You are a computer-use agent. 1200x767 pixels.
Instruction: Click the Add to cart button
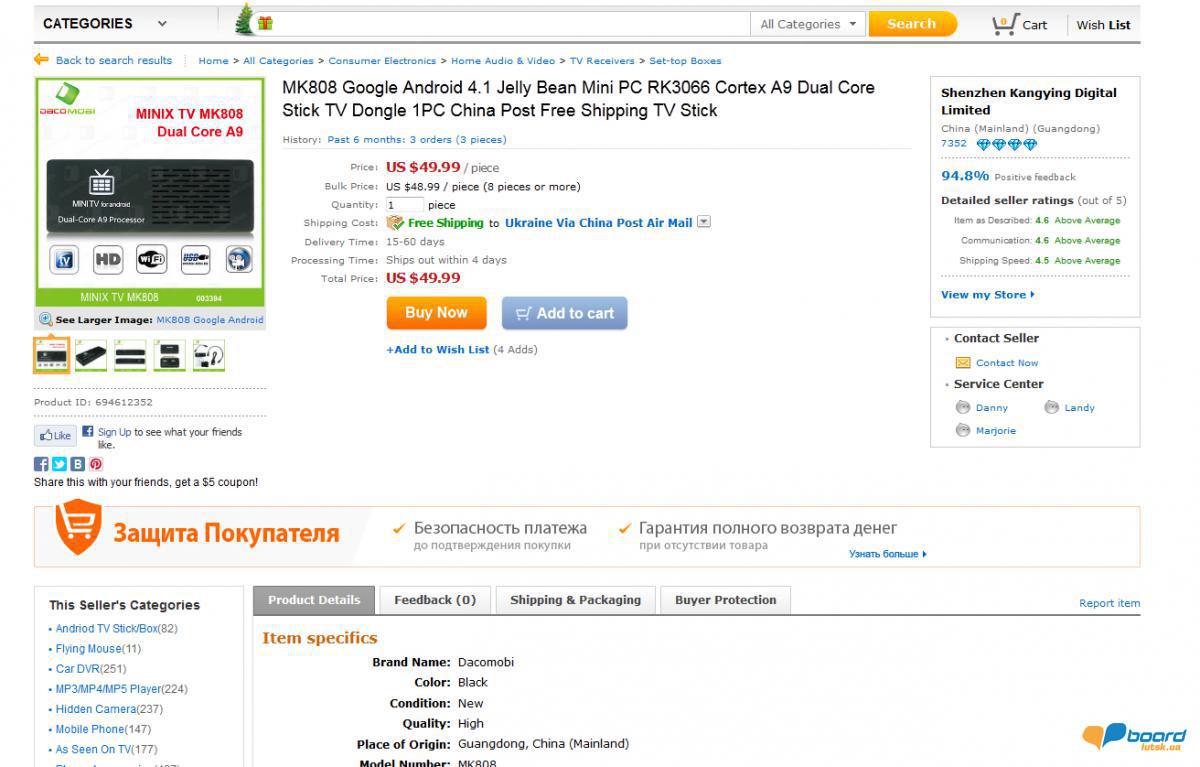click(565, 313)
